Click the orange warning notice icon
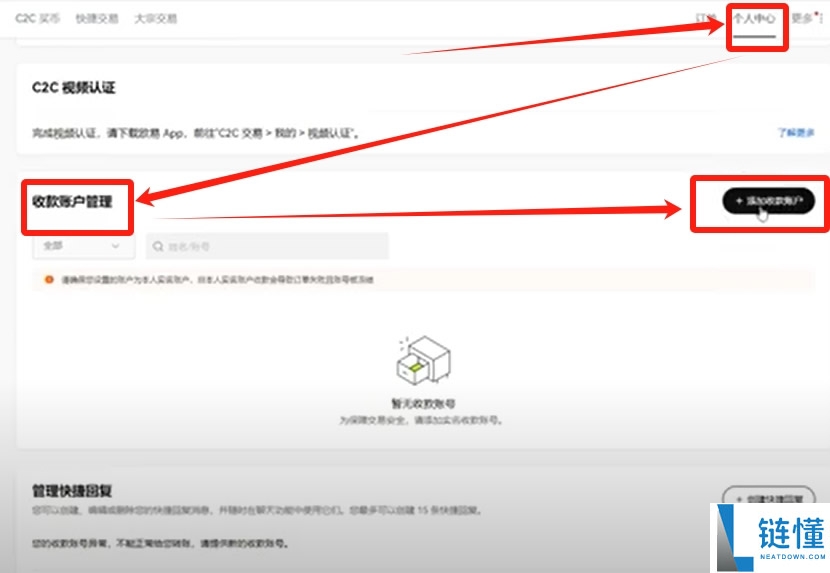Screen dimensions: 830x573 (49, 280)
